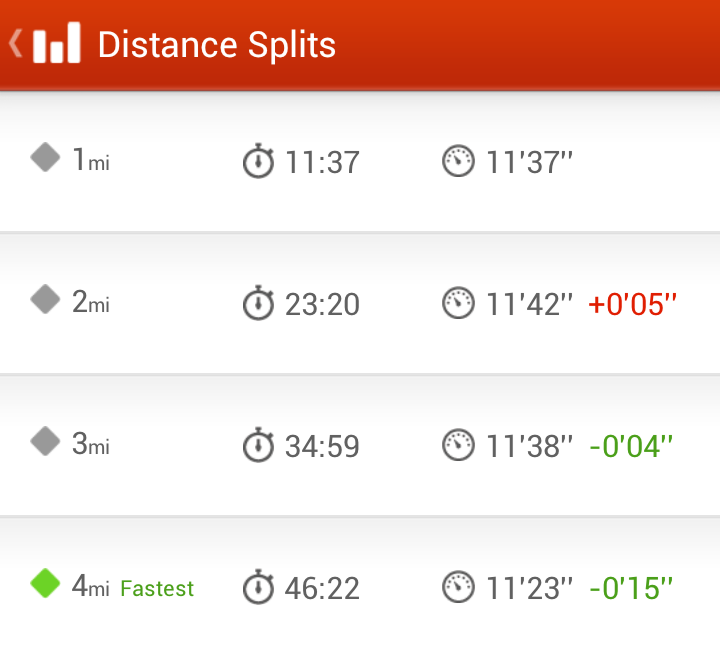The width and height of the screenshot is (720, 656).
Task: Select the 46:22 elapsed time
Action: coord(322,589)
